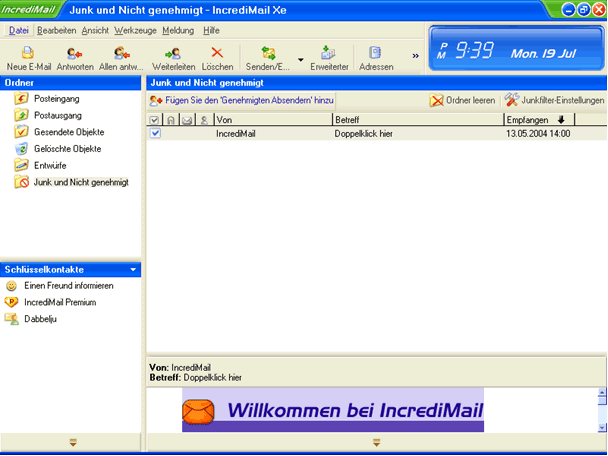This screenshot has height=456, width=608.
Task: Click the Dabbelju contact icon
Action: tap(11, 319)
